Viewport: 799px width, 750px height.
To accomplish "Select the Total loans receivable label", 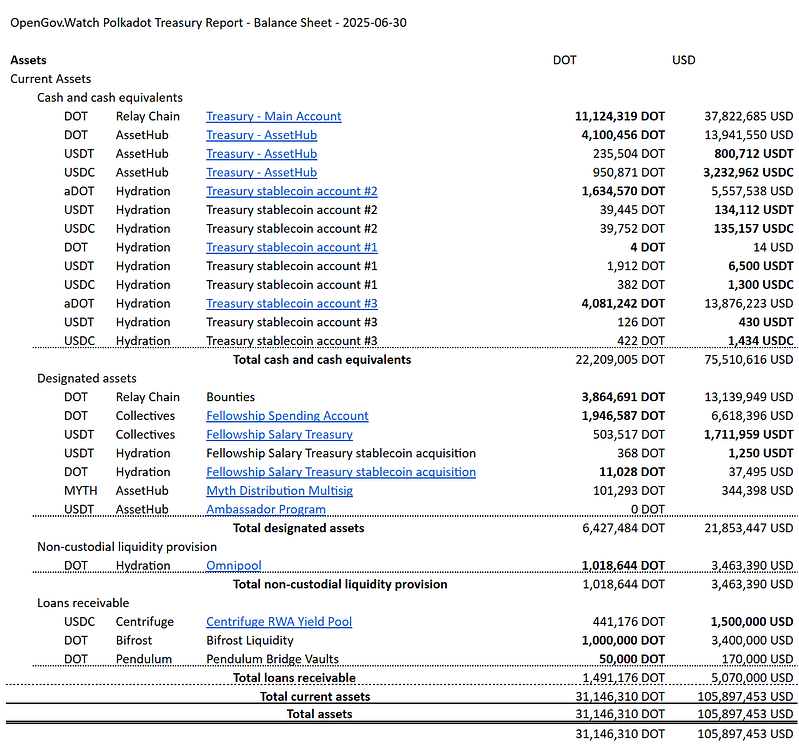I will pos(294,678).
